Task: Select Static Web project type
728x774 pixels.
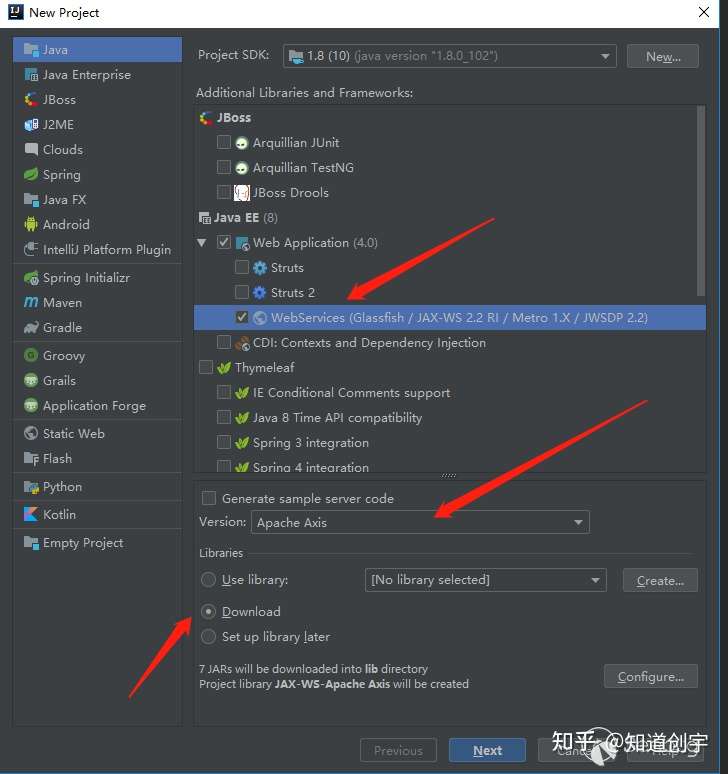Action: tap(97, 433)
